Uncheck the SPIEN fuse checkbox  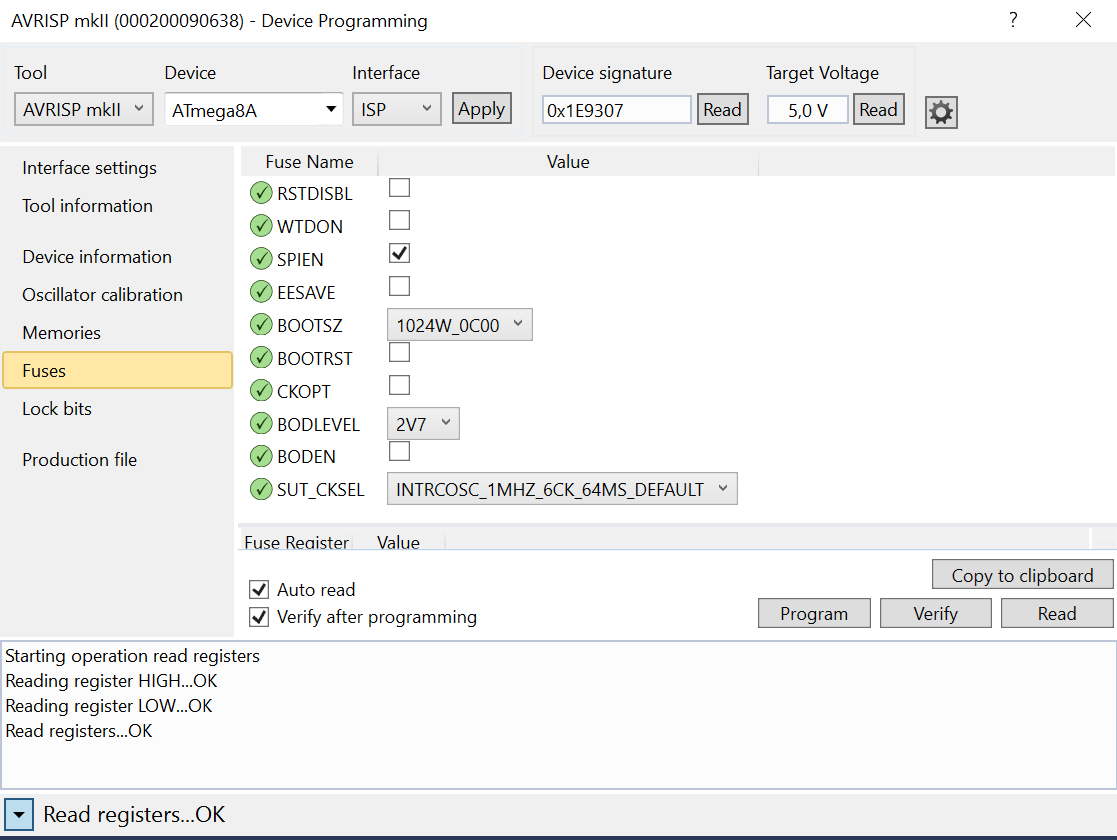[x=399, y=253]
